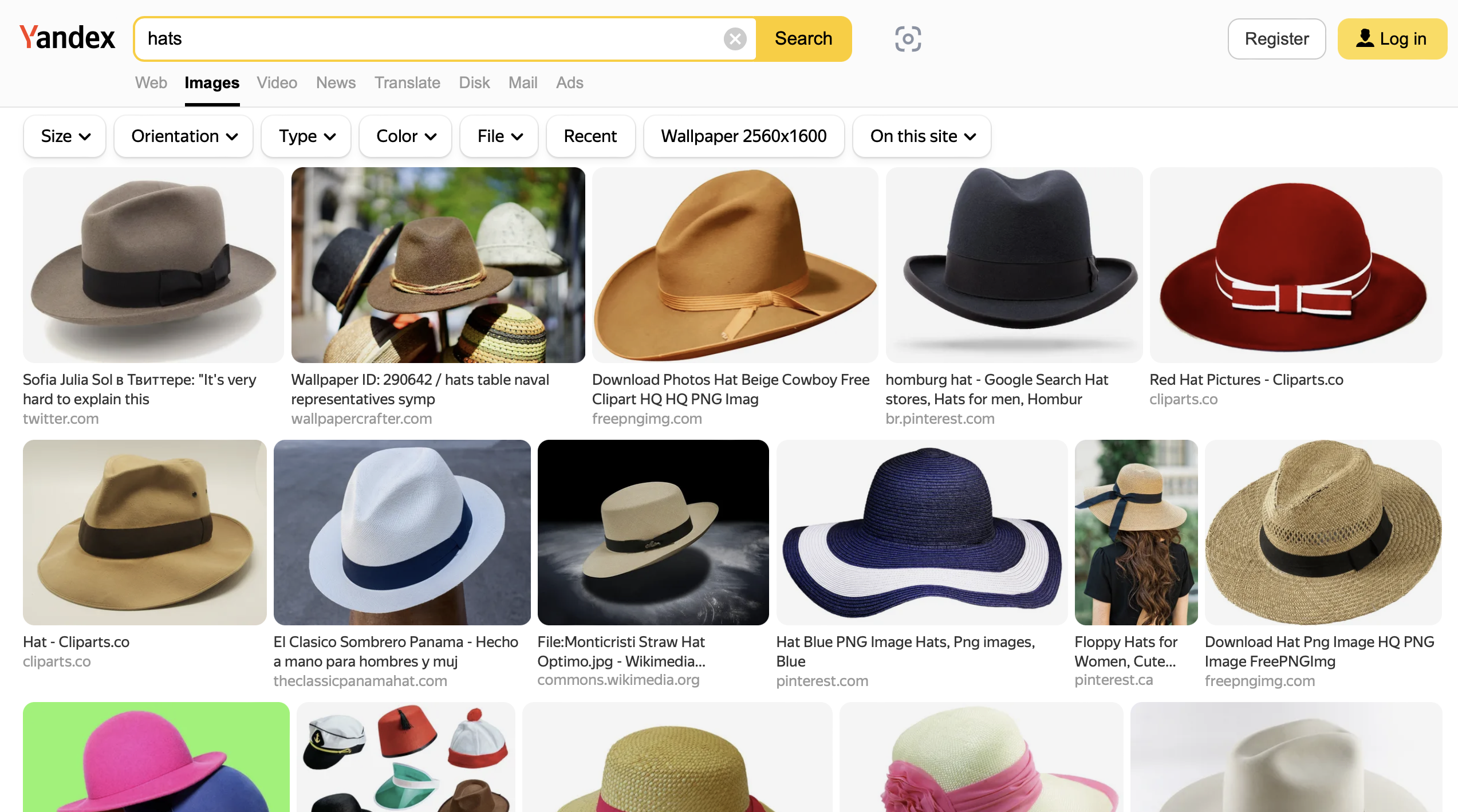Screen dimensions: 1458x812
Task: Open the straw hat with pink flower thumbnail
Action: tap(982, 757)
